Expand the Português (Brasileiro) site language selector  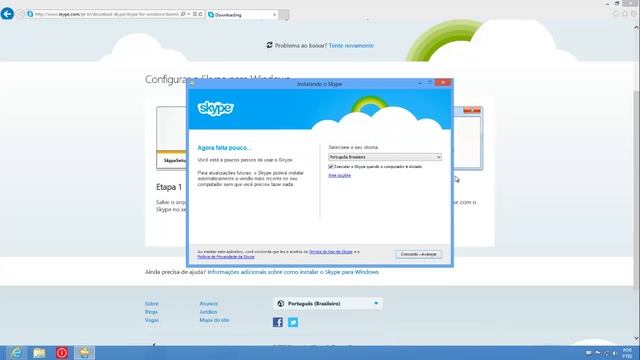pyautogui.click(x=328, y=304)
